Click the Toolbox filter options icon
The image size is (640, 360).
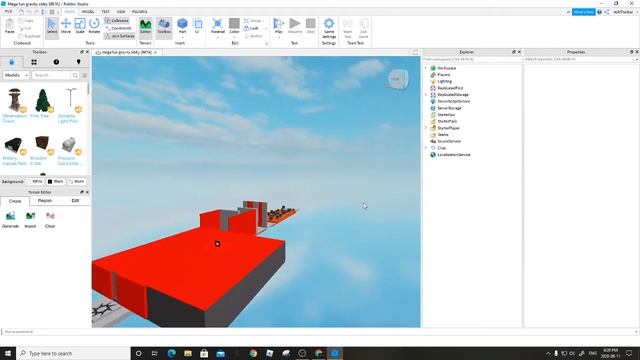pyautogui.click(x=84, y=75)
